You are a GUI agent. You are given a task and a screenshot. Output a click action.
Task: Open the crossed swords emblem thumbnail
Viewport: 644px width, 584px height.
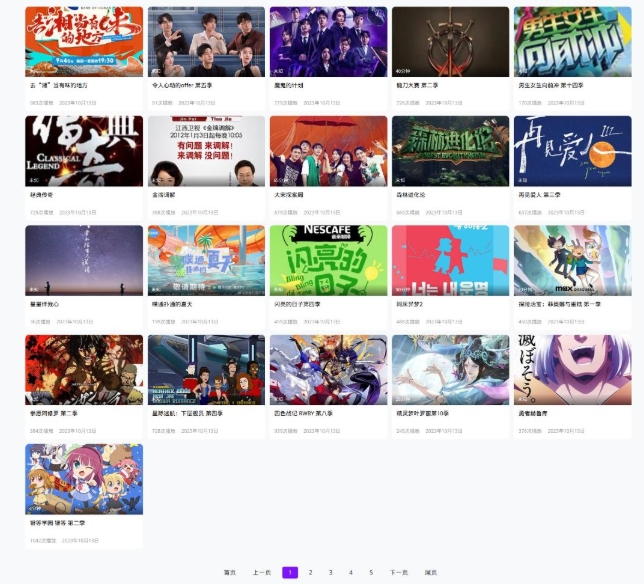pyautogui.click(x=451, y=41)
